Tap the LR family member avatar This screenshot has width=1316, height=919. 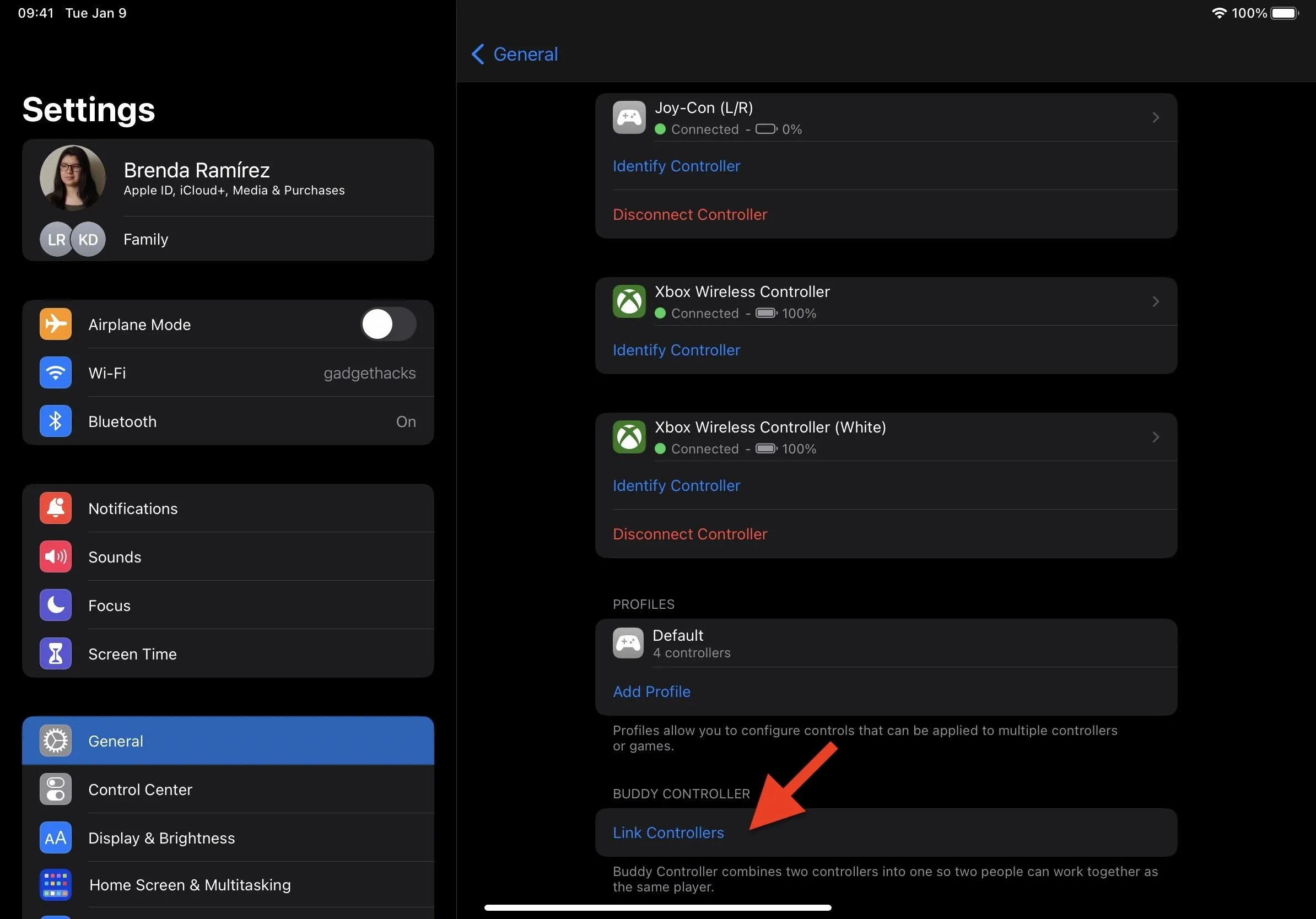[56, 239]
